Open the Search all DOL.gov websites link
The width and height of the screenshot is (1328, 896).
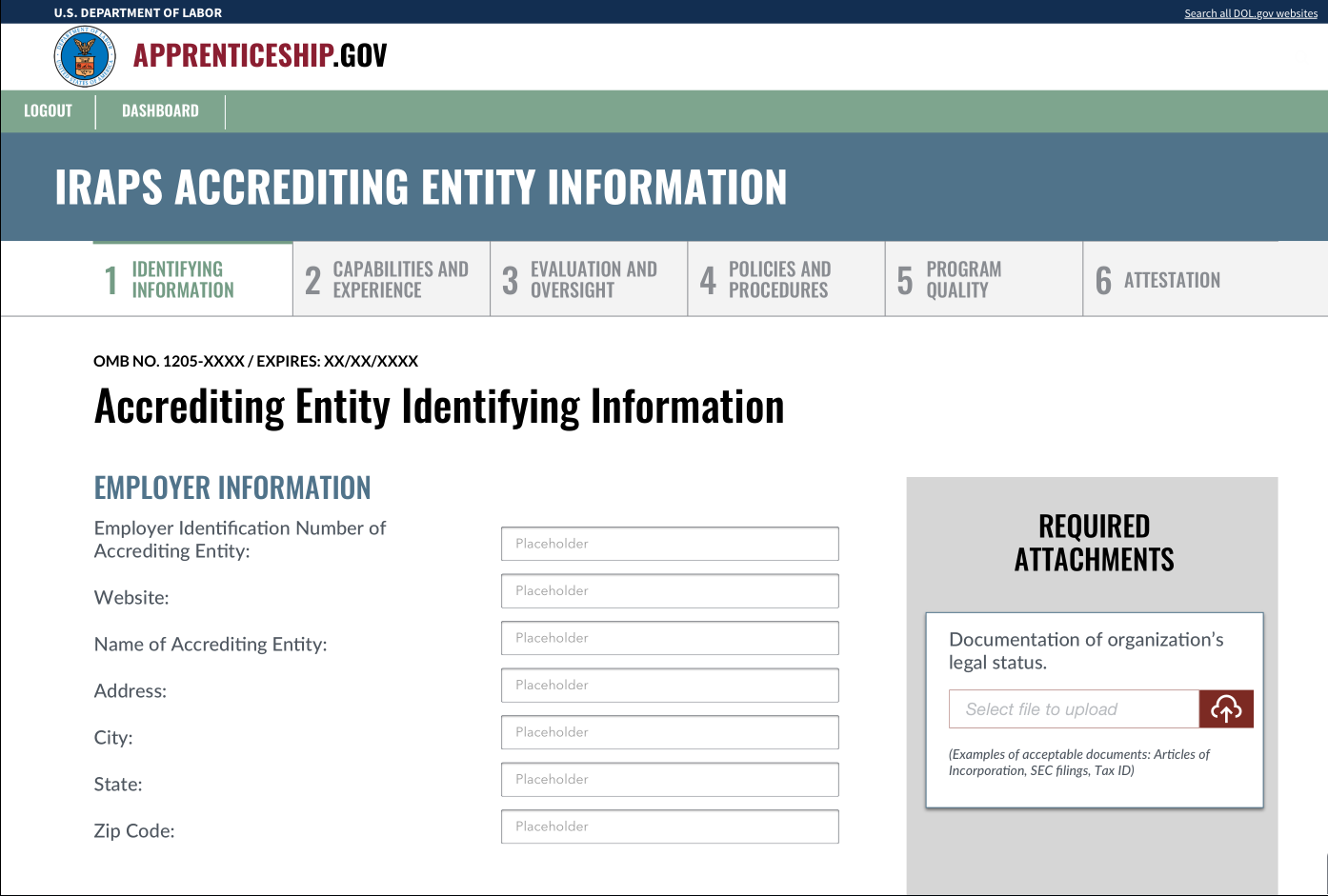1251,13
